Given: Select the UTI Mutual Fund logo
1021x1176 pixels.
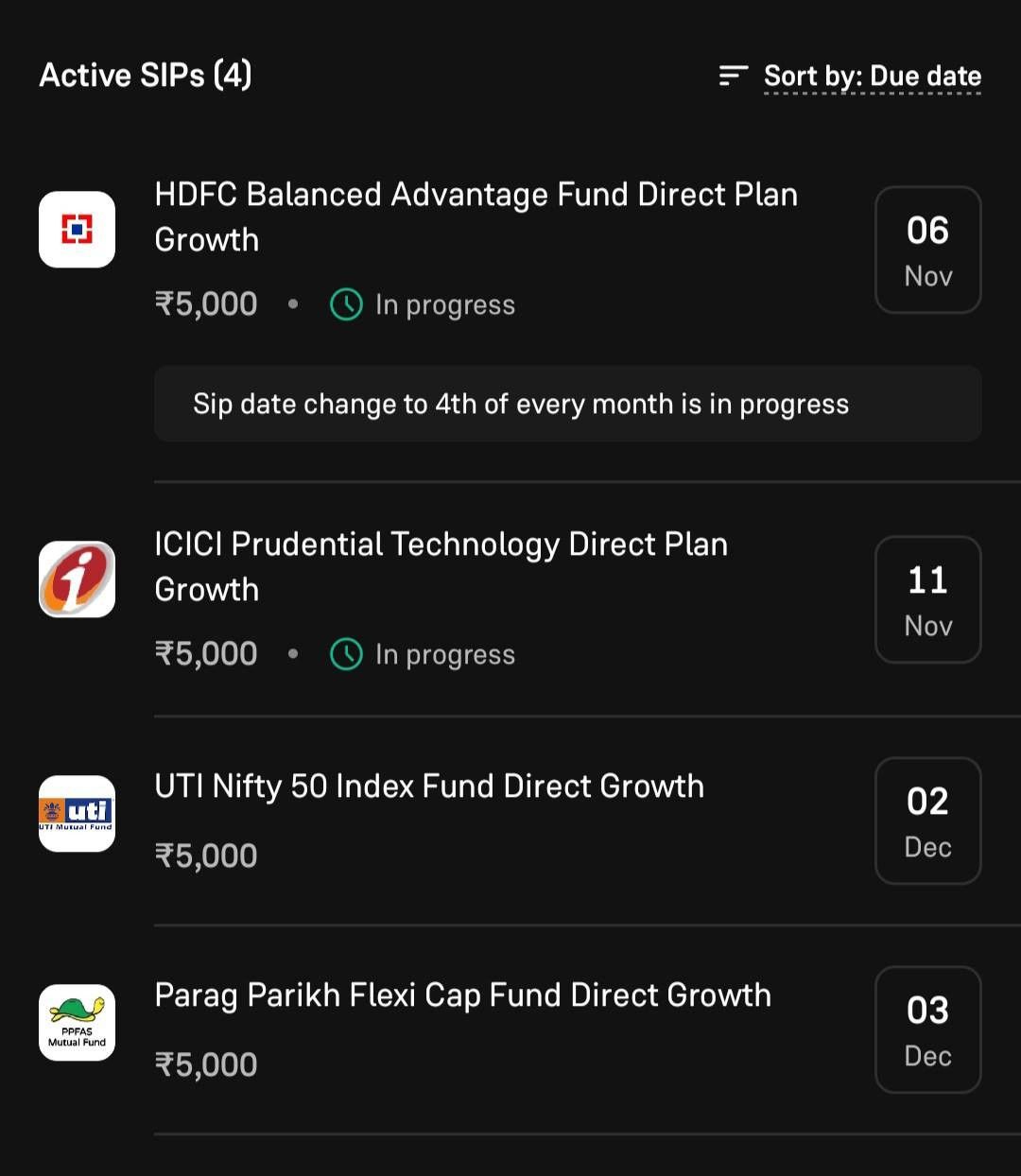Looking at the screenshot, I should [77, 814].
